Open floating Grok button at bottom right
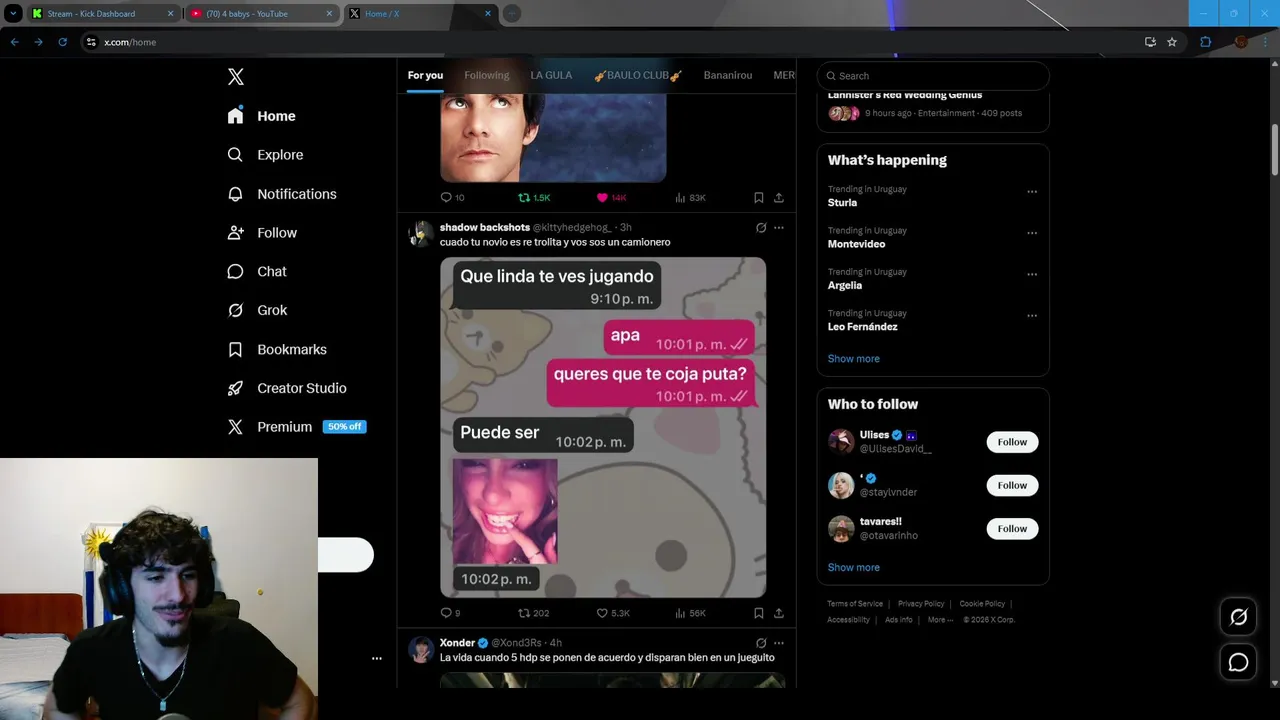The image size is (1280, 720). tap(1238, 617)
